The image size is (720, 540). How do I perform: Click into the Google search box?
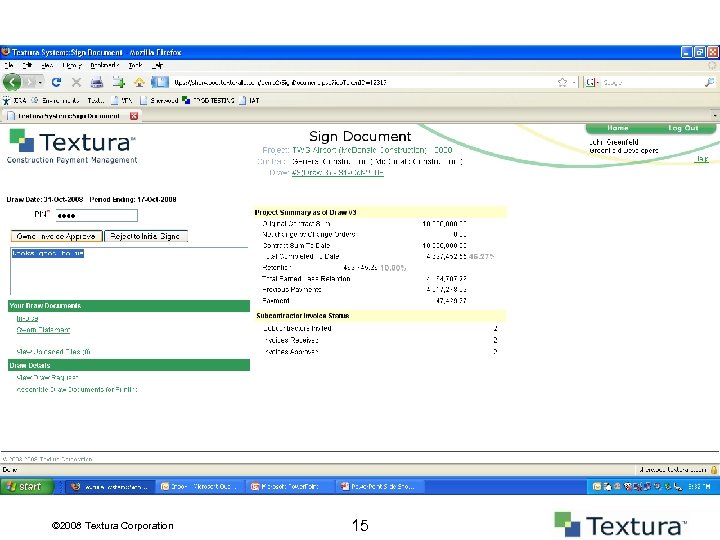[652, 83]
